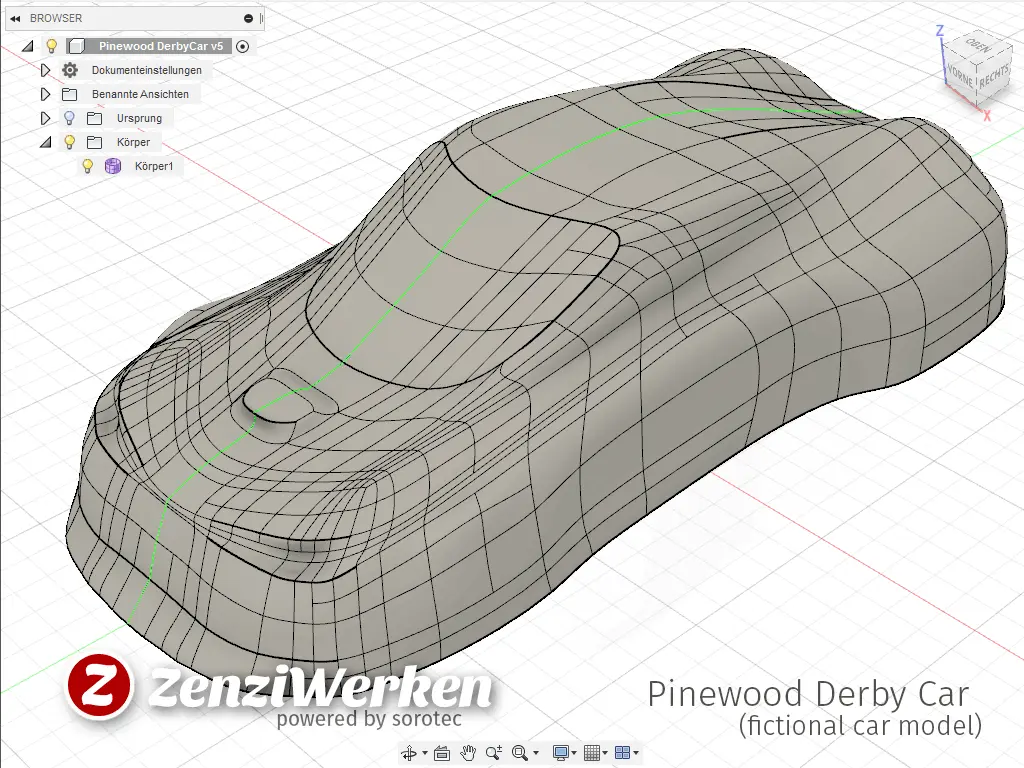Image resolution: width=1024 pixels, height=768 pixels.
Task: Open the Orbit tool dropdown arrow
Action: point(424,753)
